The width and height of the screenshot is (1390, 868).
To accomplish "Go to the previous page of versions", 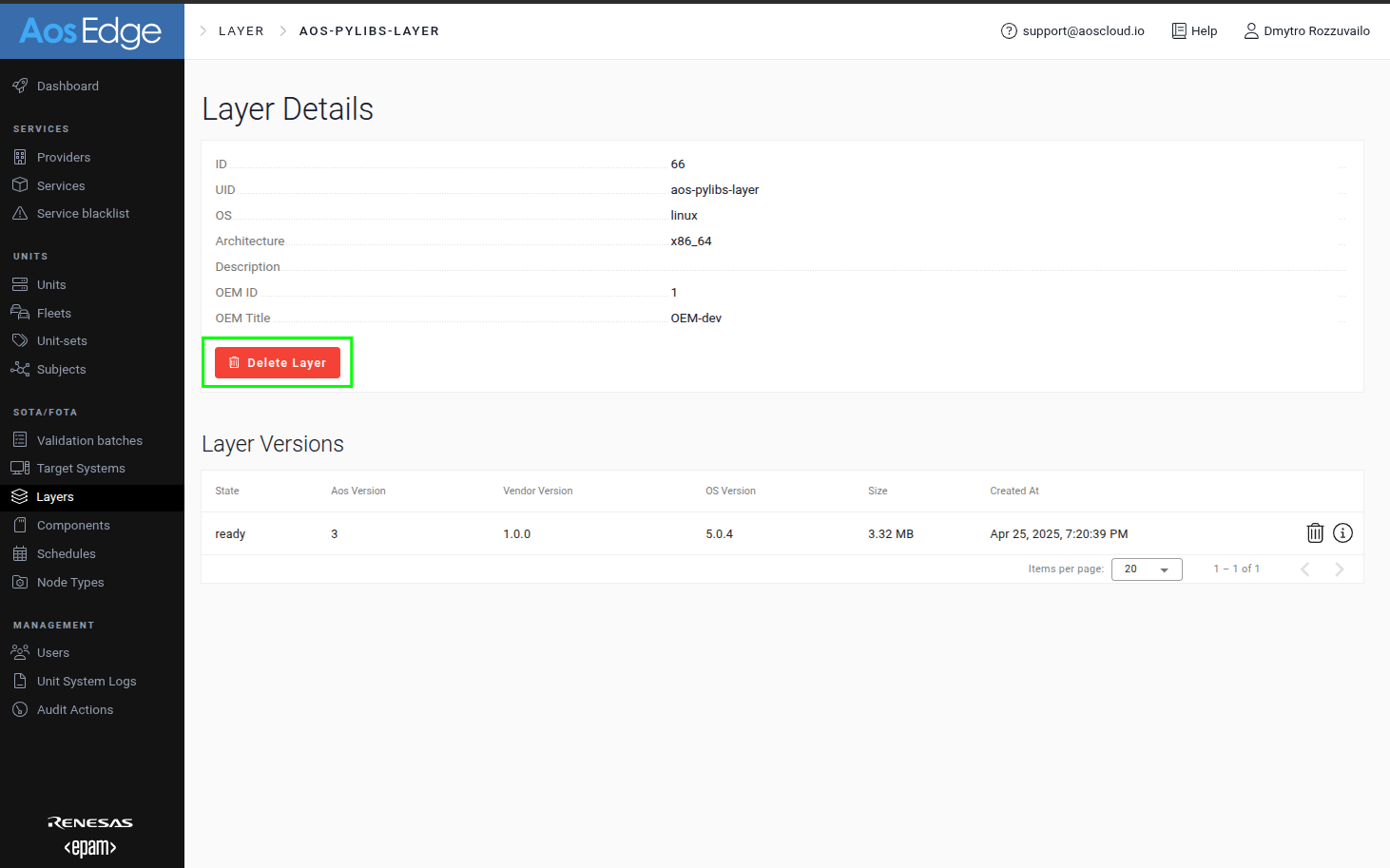I will click(x=1304, y=569).
